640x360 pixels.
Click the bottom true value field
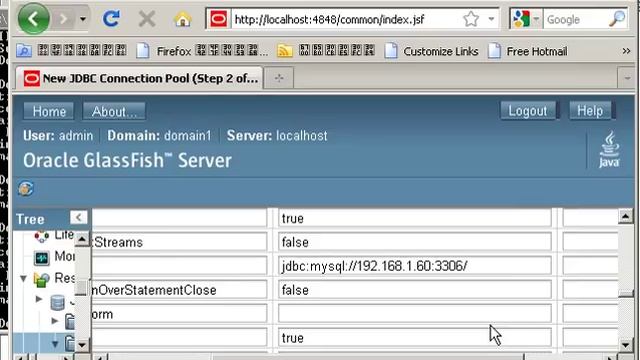(x=415, y=338)
